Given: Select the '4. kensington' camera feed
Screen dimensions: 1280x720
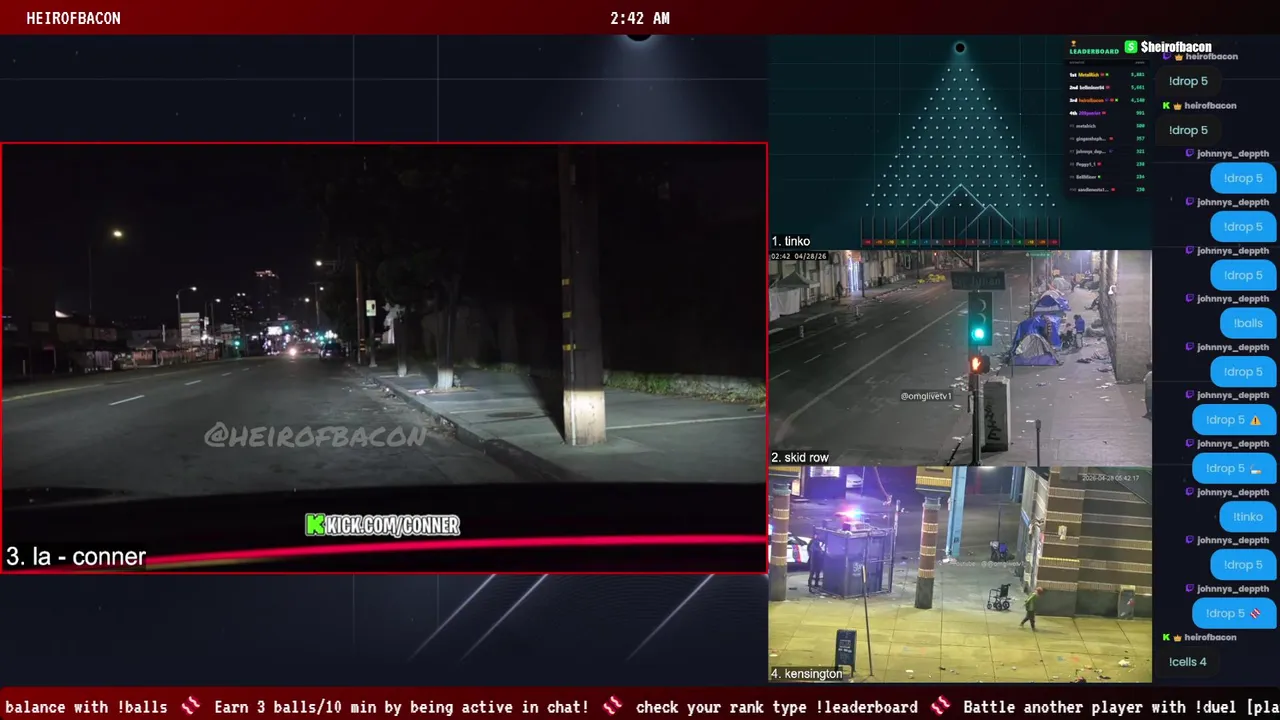Looking at the screenshot, I should (960, 574).
